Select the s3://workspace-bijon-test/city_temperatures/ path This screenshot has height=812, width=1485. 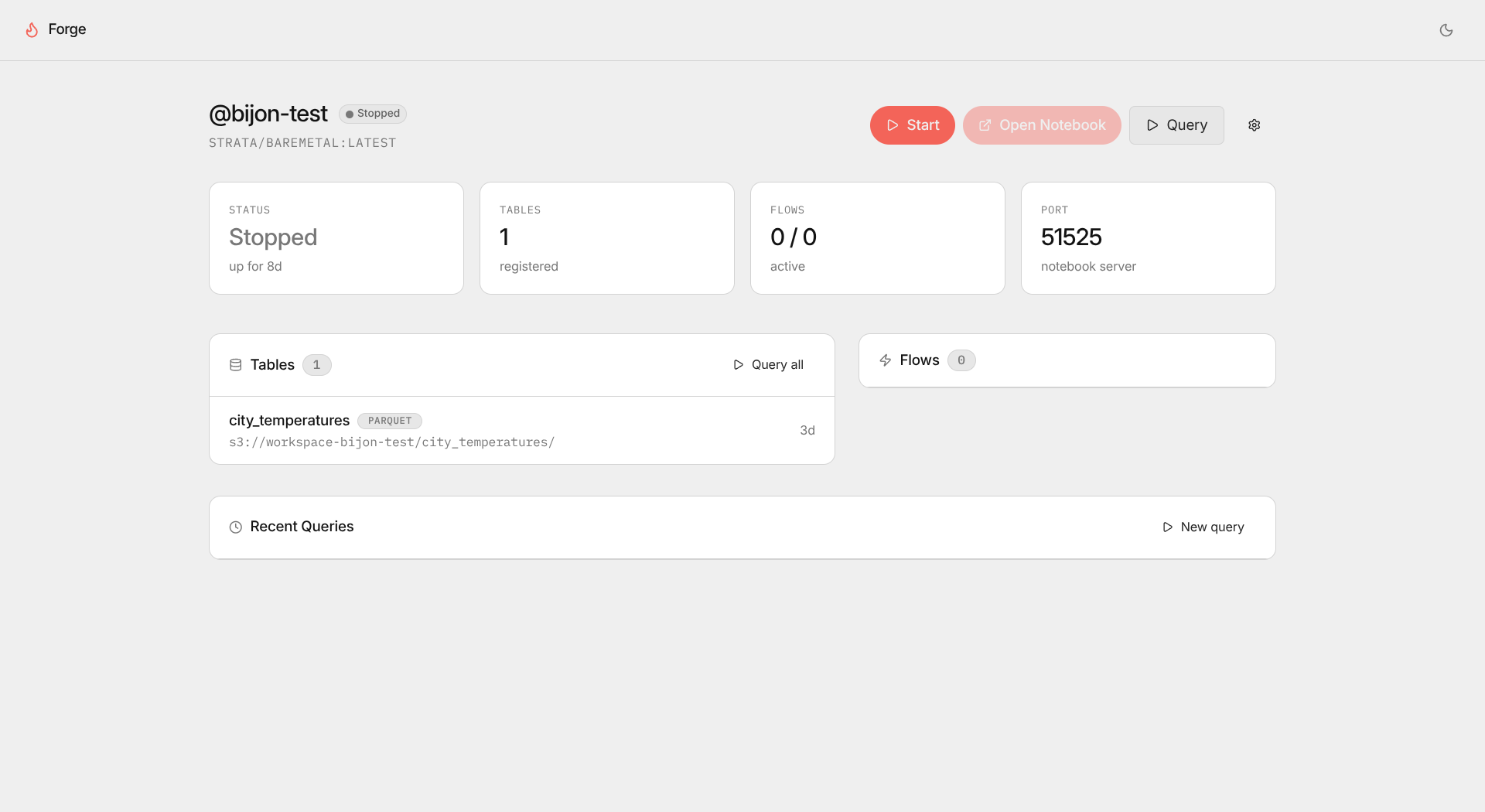pyautogui.click(x=391, y=442)
